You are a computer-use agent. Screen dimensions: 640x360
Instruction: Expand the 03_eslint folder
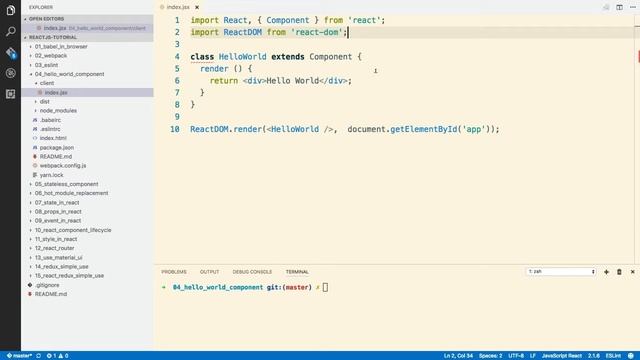pyautogui.click(x=46, y=65)
